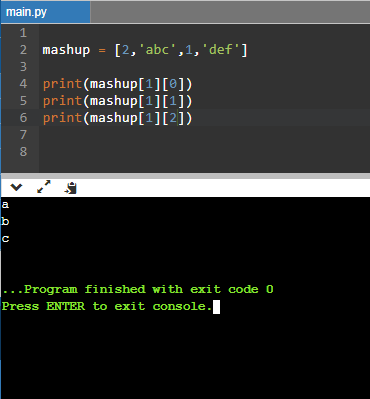Click the output letter 'a' in the console

click(5, 205)
